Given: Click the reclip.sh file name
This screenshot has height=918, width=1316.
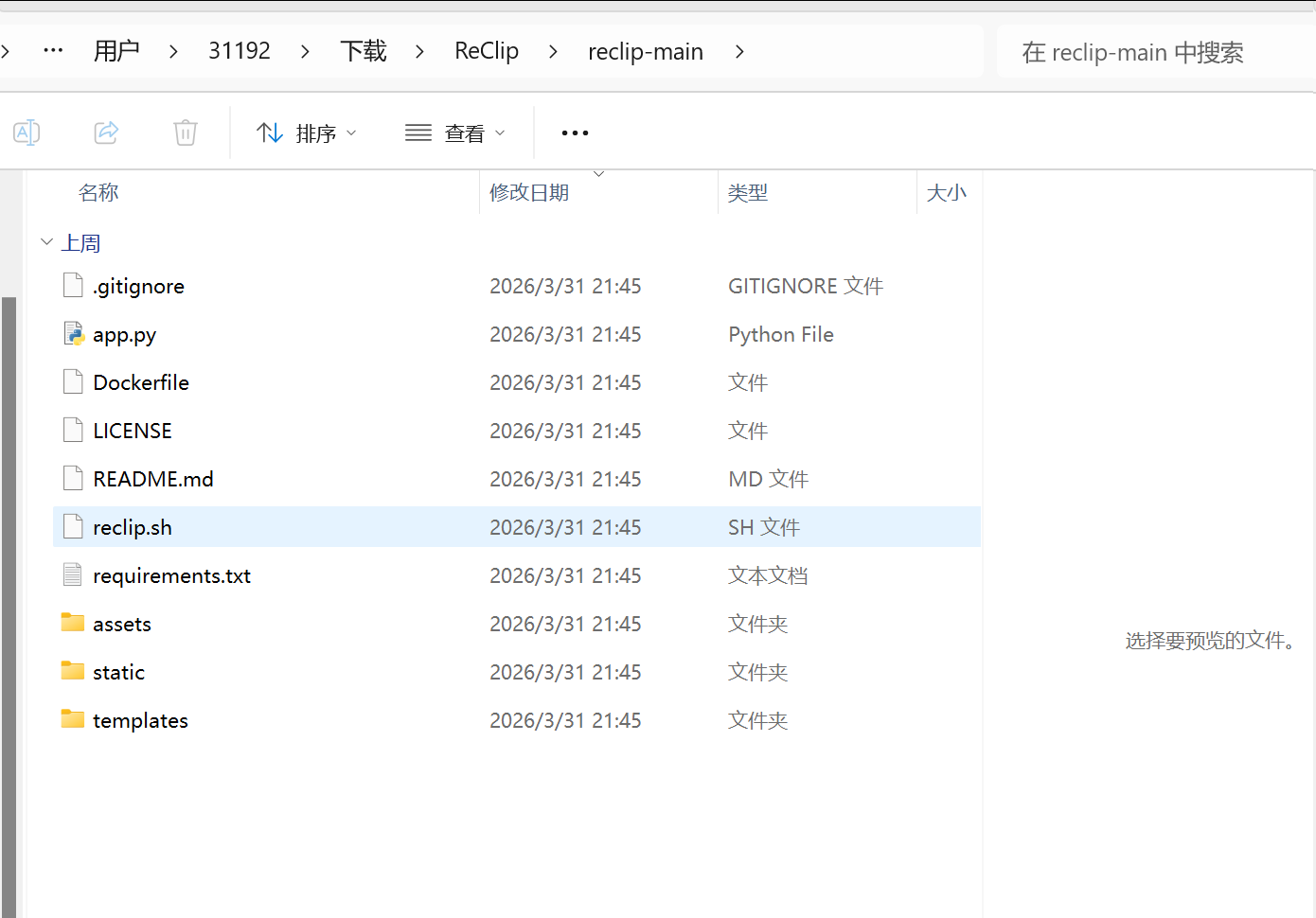Looking at the screenshot, I should tap(133, 528).
